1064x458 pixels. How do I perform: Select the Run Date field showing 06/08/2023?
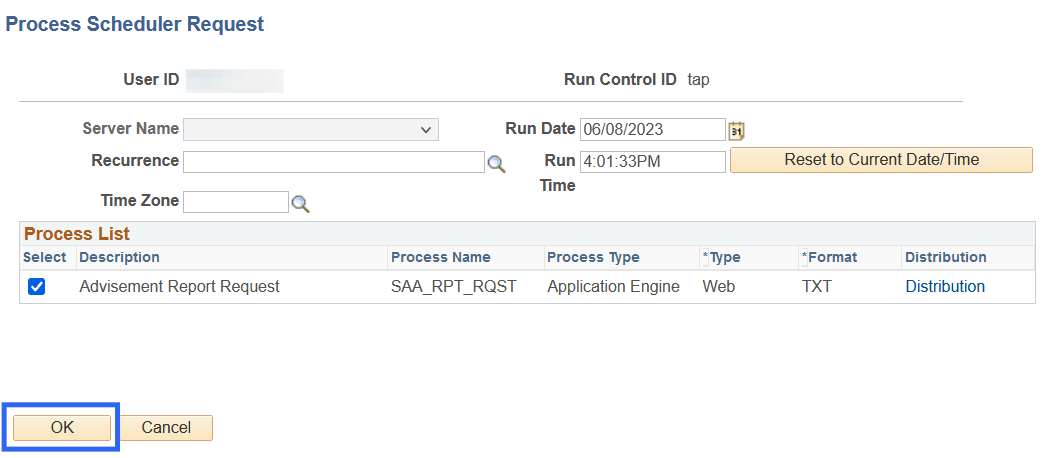652,130
